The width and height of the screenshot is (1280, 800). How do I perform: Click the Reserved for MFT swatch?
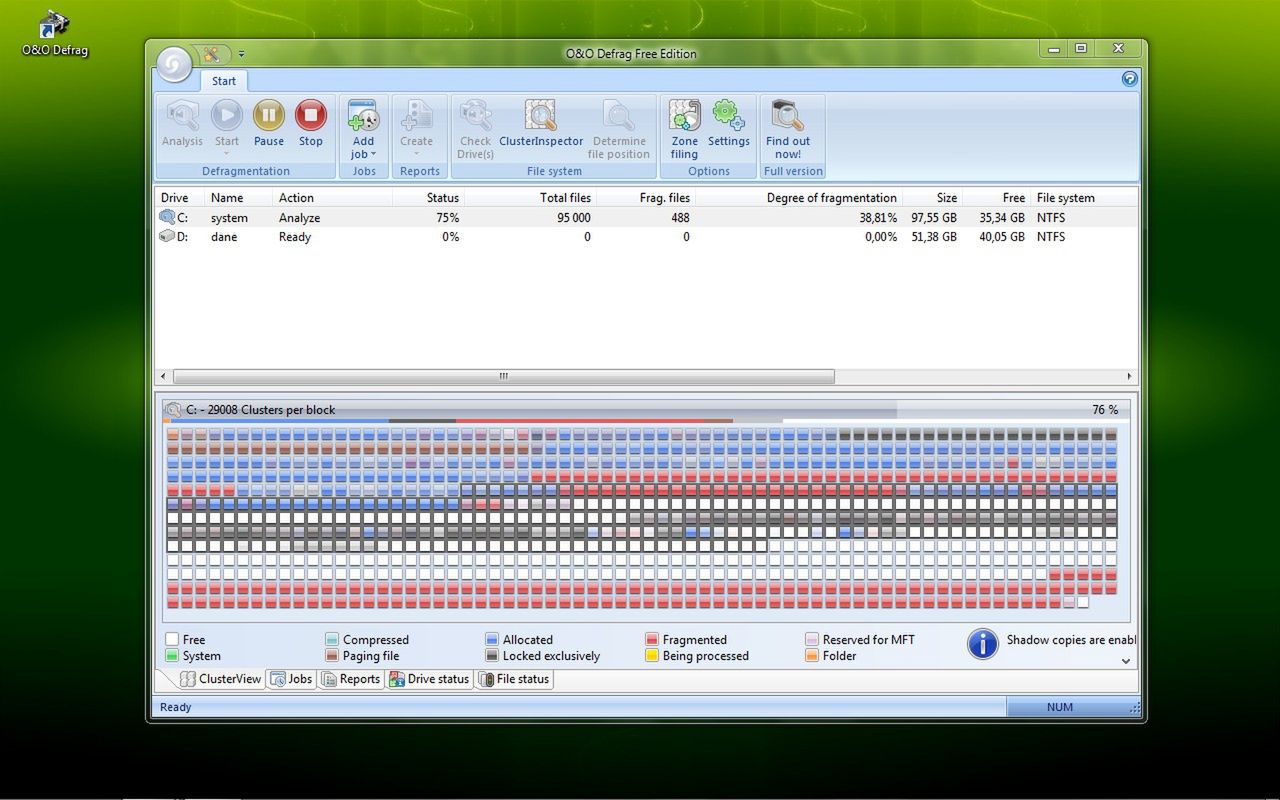[x=812, y=639]
